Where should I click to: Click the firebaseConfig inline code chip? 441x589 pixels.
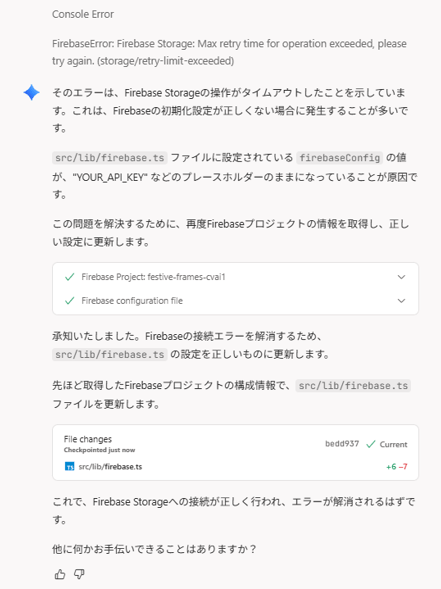339,158
